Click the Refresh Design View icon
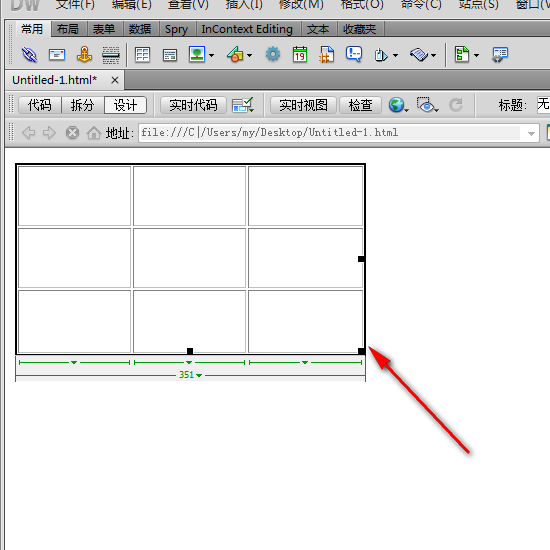550x550 pixels. click(456, 105)
